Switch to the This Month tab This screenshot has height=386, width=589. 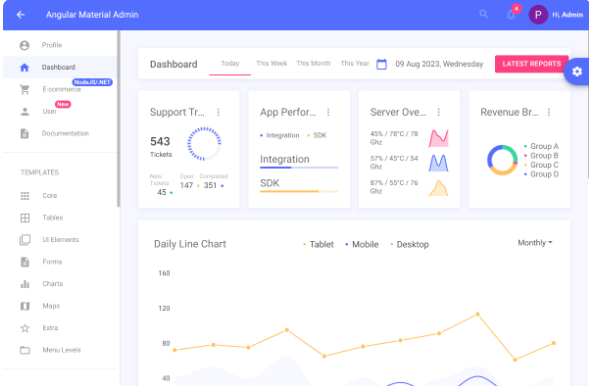(x=313, y=63)
